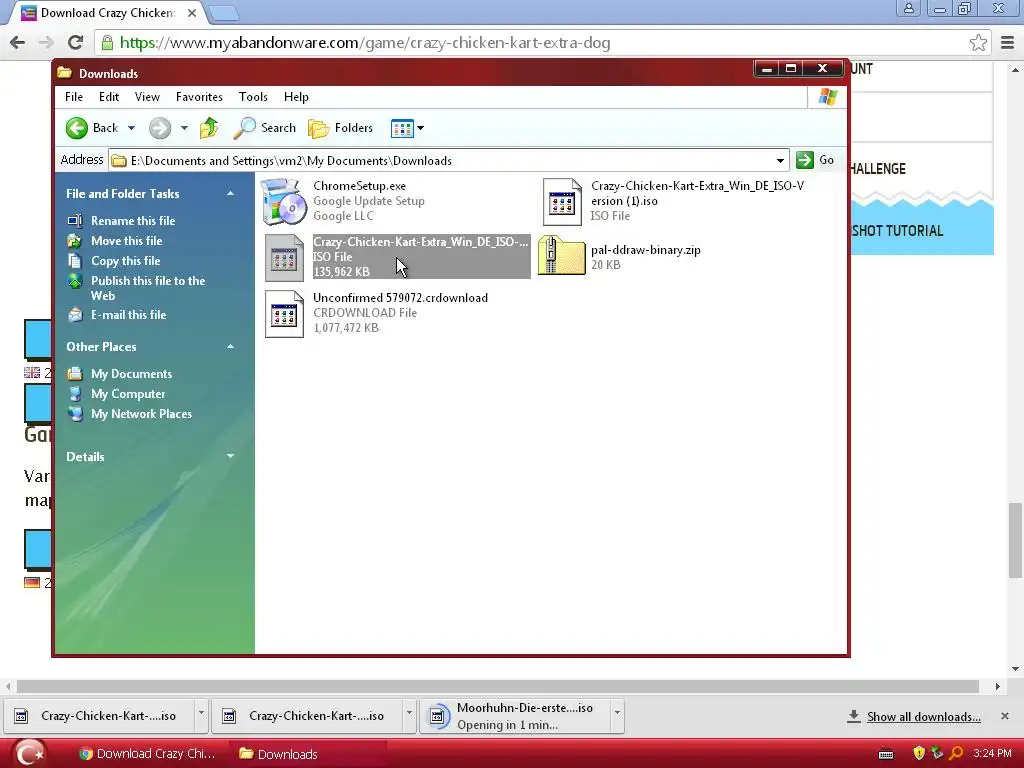Click E-mail this file

pyautogui.click(x=129, y=315)
